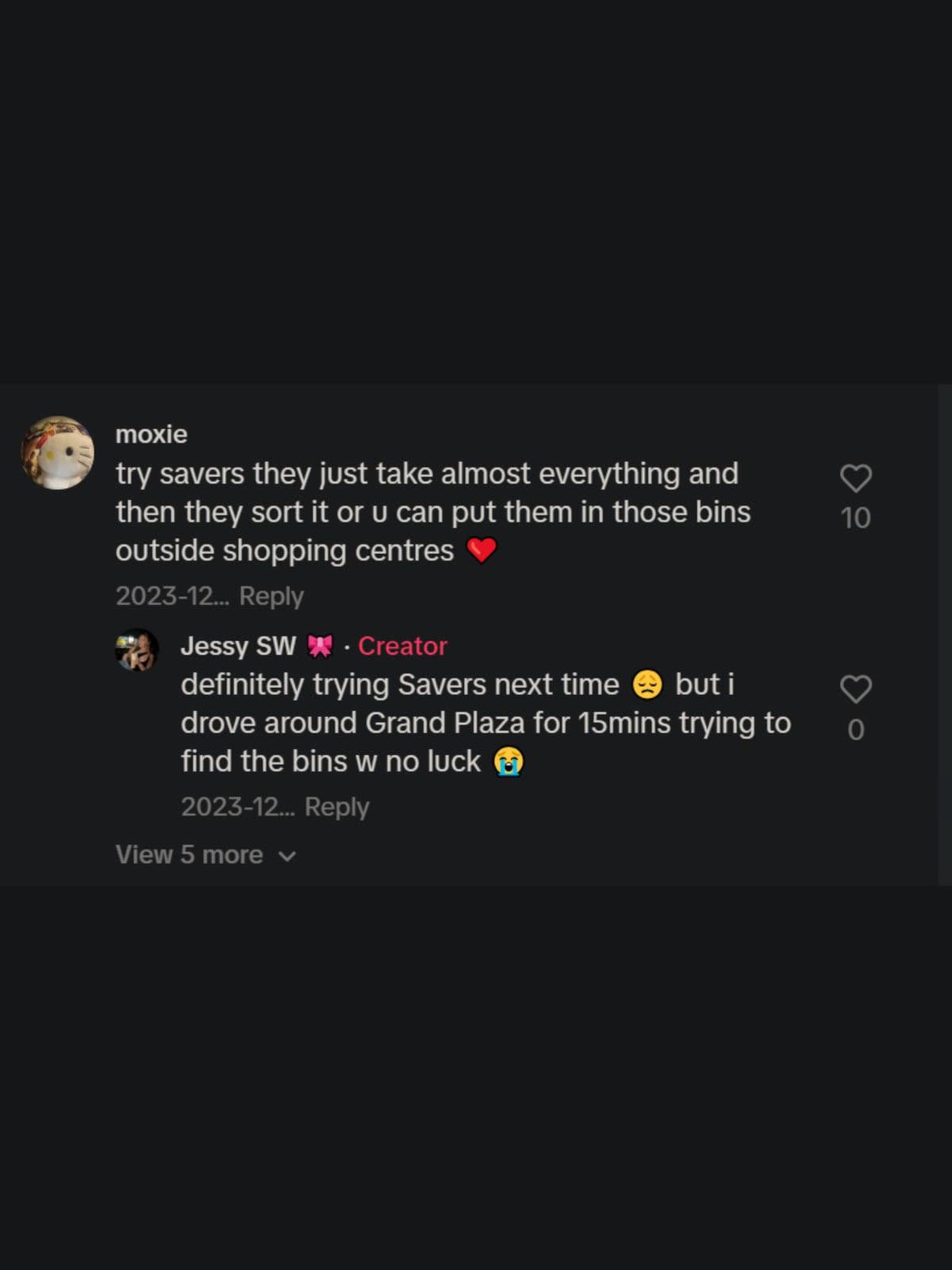Click the date stamp on Jessy SW's reply

click(237, 807)
